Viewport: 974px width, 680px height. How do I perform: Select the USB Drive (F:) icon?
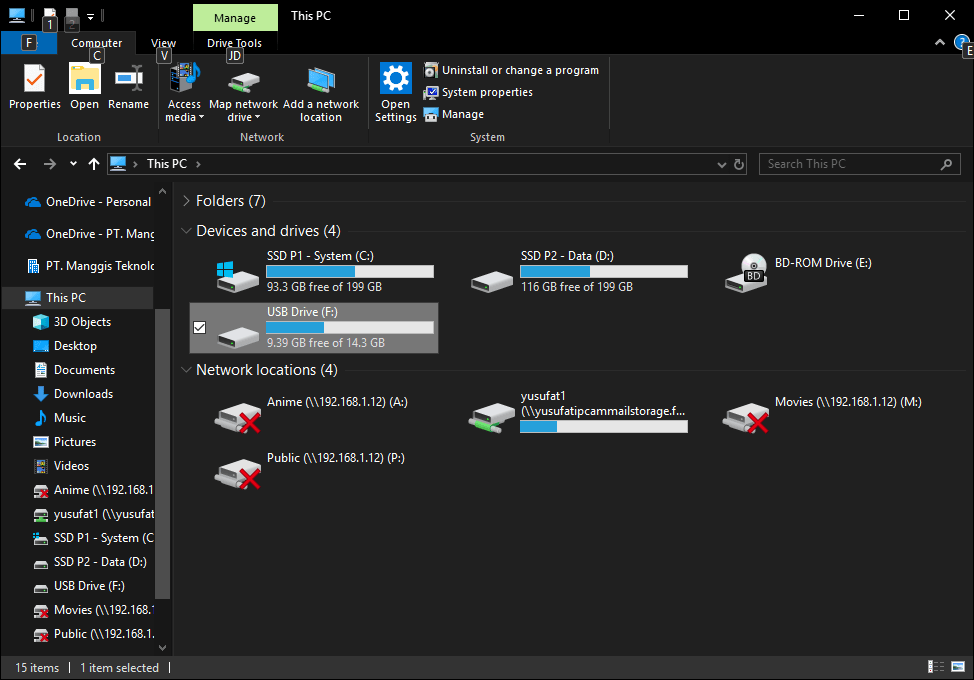(238, 335)
